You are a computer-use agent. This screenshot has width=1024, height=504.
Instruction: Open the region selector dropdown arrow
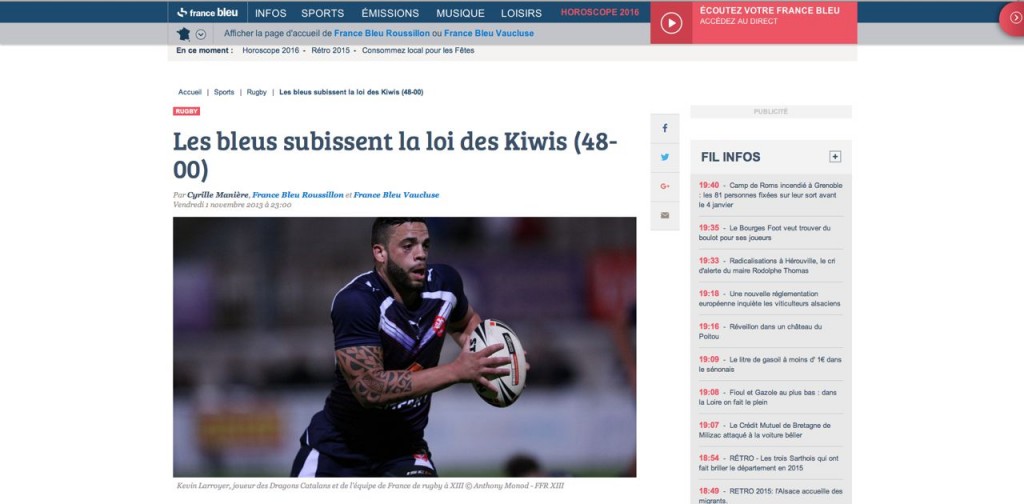click(x=200, y=35)
